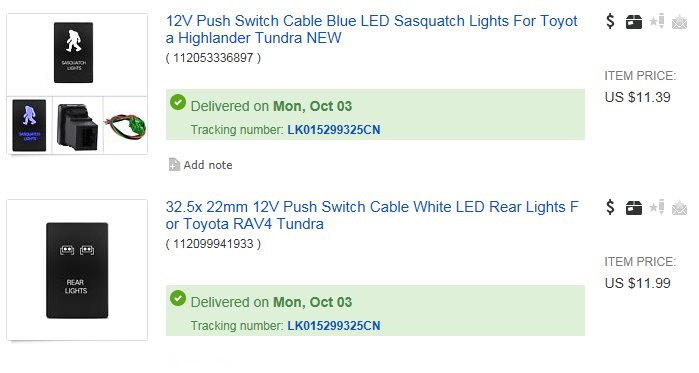Viewport: 699px width, 373px height.
Task: Click the shipped box icon for Rear Lights item
Action: 633,208
